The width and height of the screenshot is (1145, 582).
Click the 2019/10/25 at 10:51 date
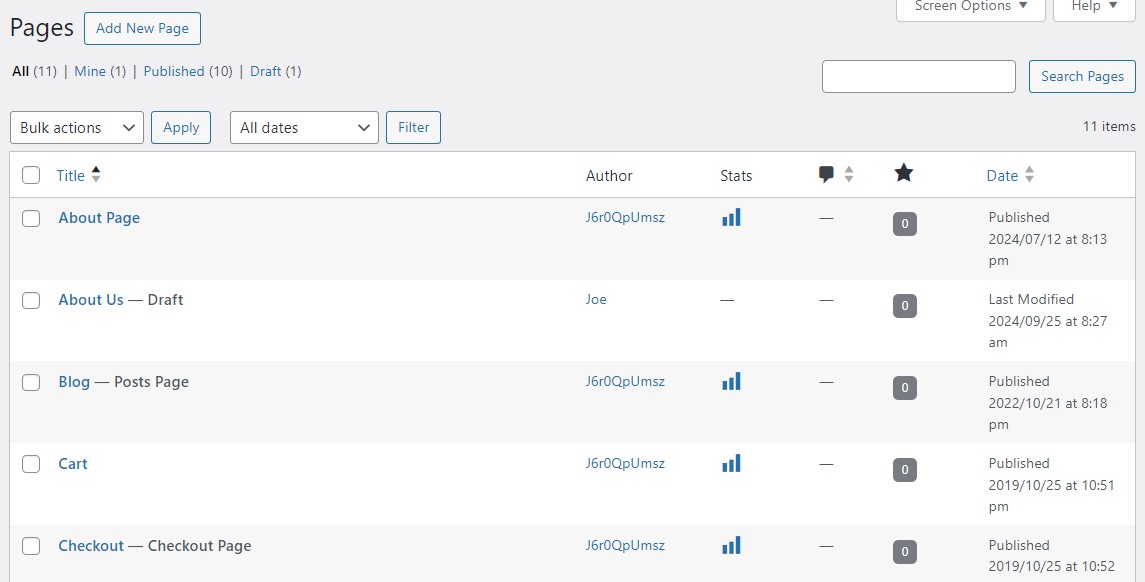coord(1052,484)
